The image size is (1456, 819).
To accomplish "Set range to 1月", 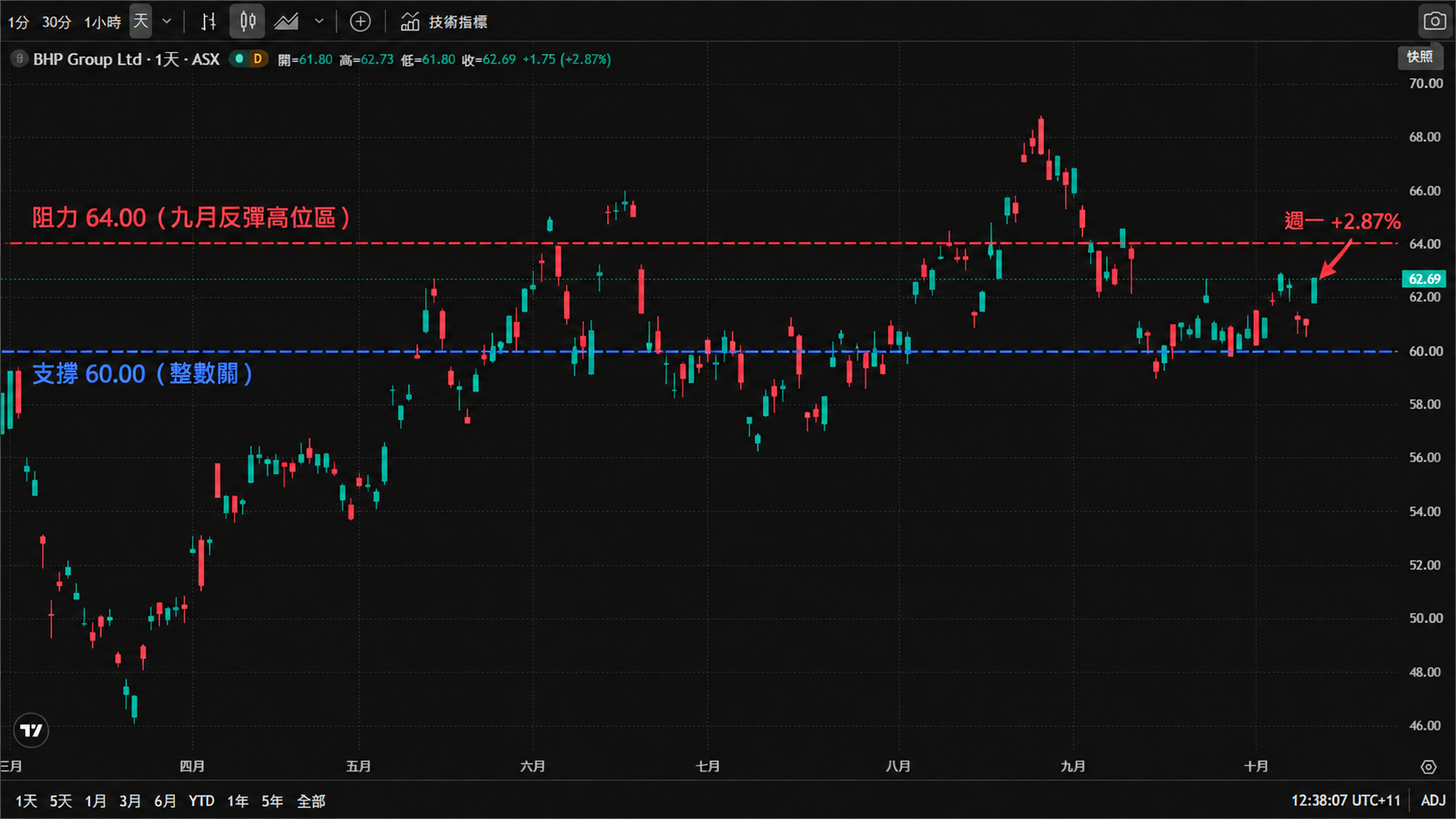I will [x=96, y=801].
